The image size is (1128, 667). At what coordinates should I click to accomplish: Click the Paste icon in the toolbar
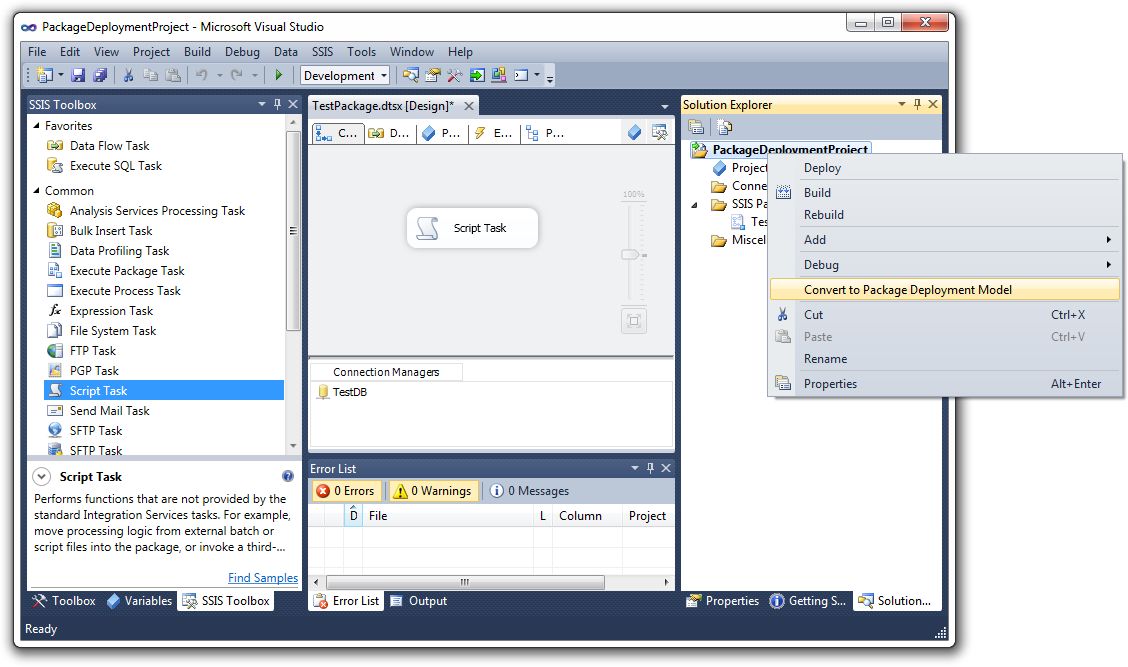coord(173,75)
